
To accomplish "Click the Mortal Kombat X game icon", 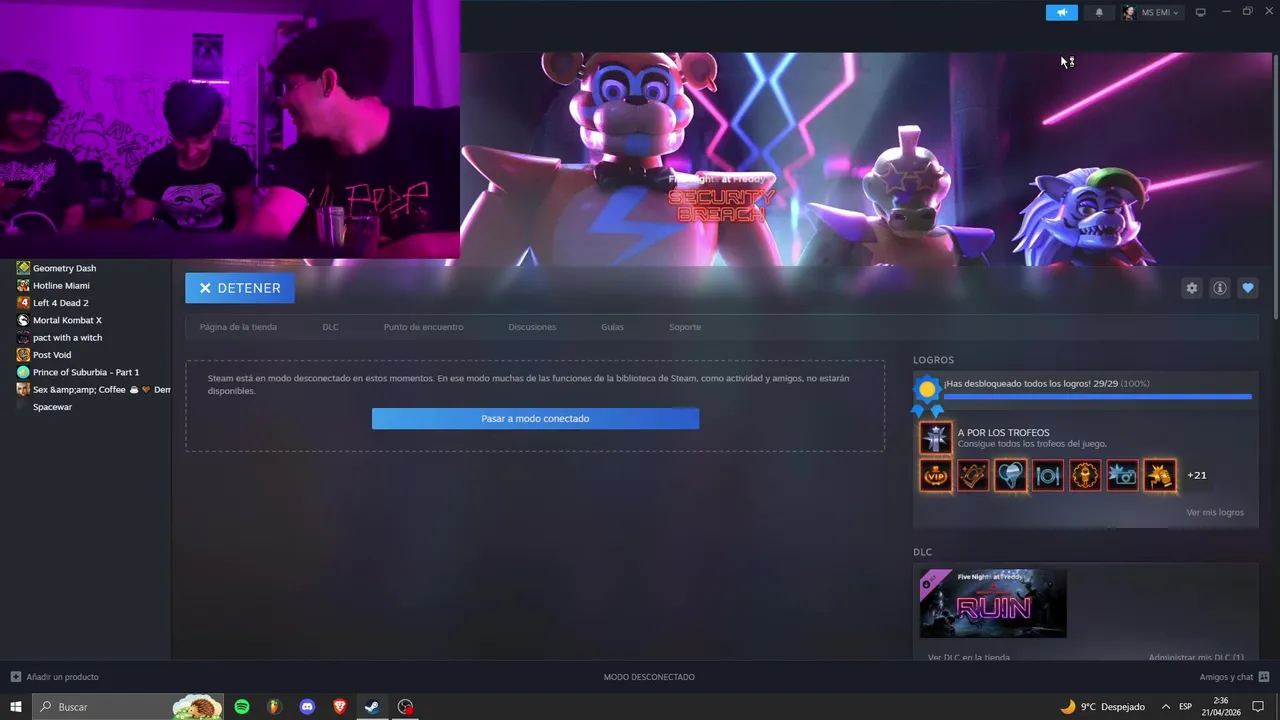I will (23, 320).
